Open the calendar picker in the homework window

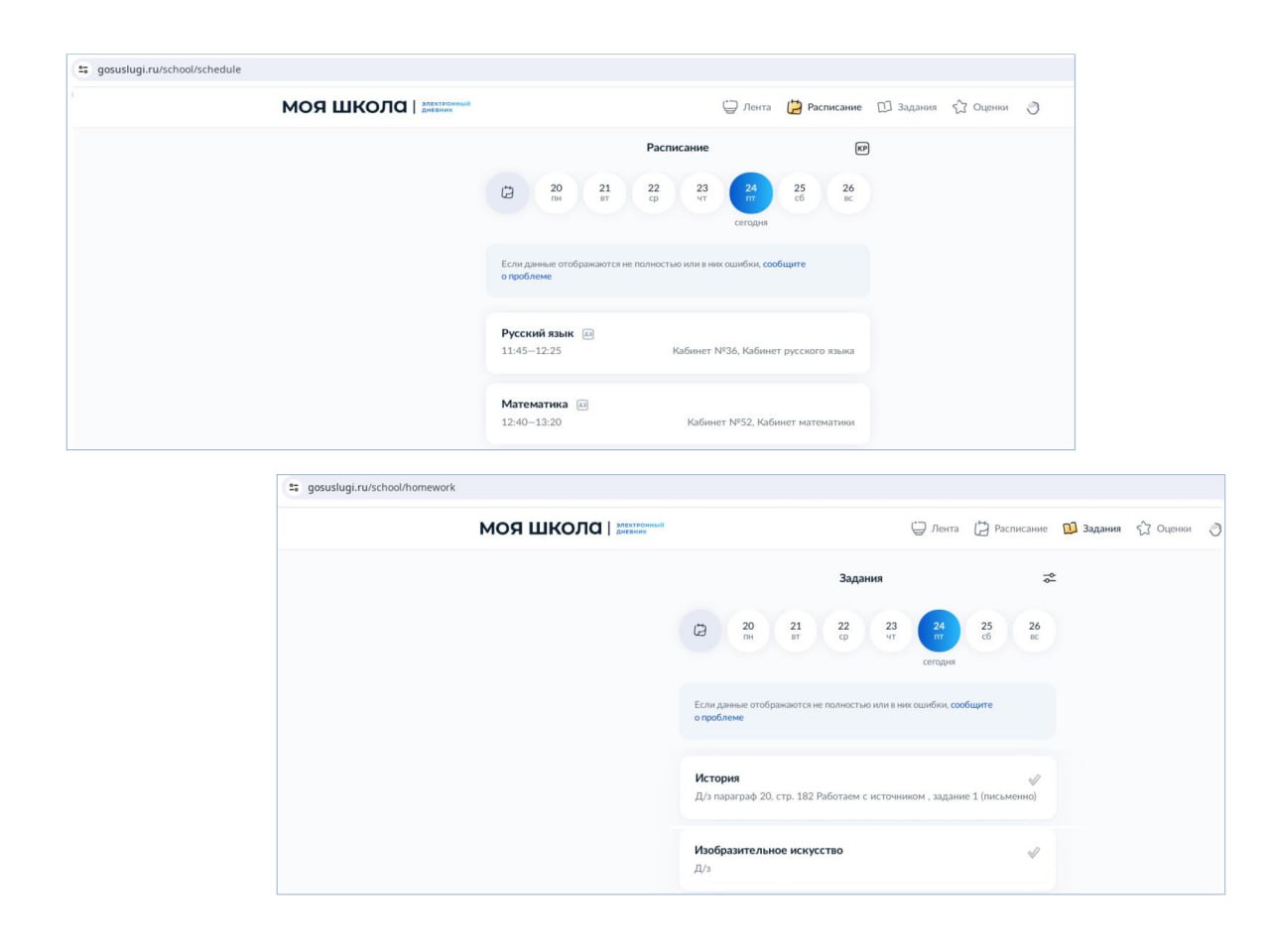699,631
